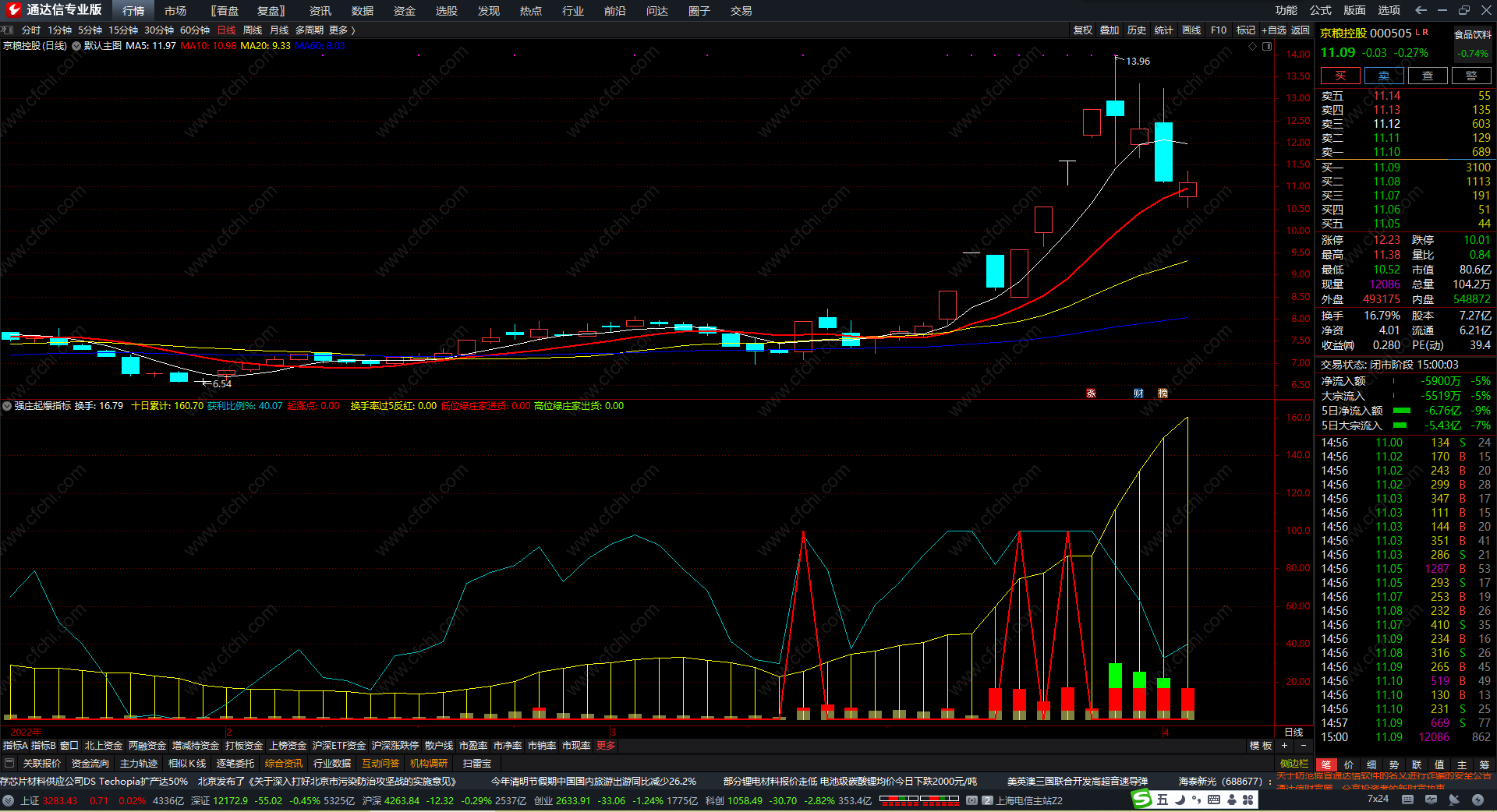
Task: Click the Sogou input method S logo
Action: point(1142,800)
